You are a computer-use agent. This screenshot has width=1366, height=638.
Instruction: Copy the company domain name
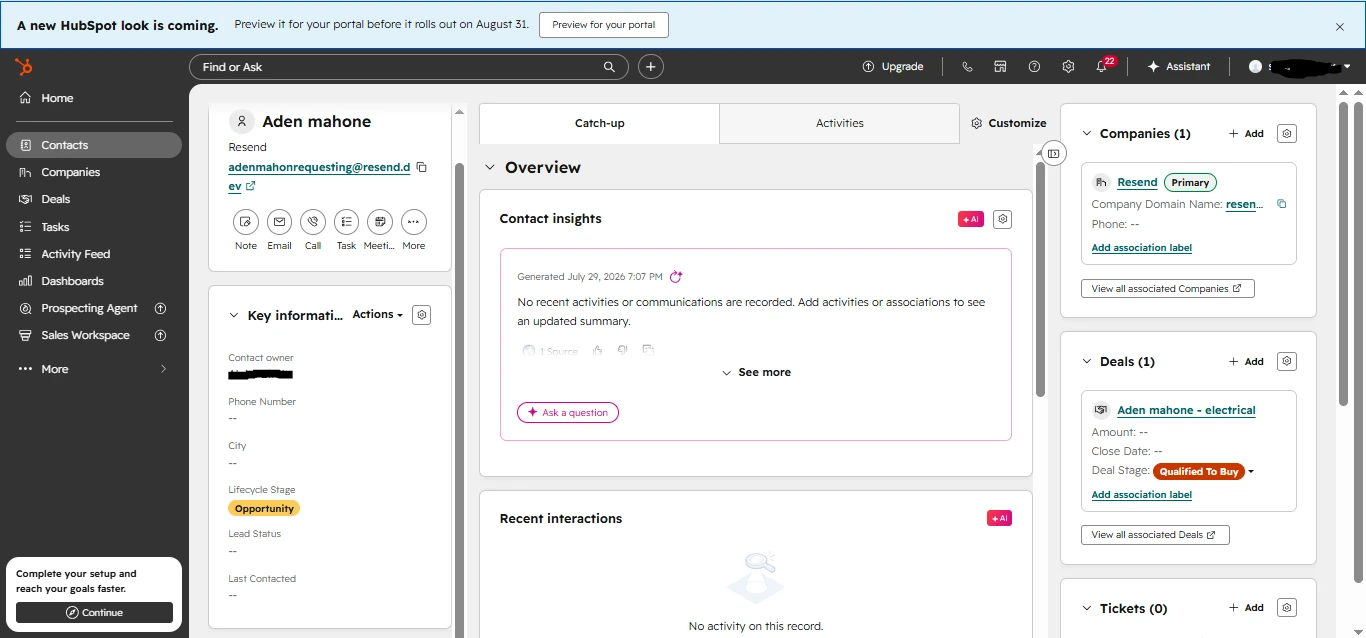[x=1281, y=204]
